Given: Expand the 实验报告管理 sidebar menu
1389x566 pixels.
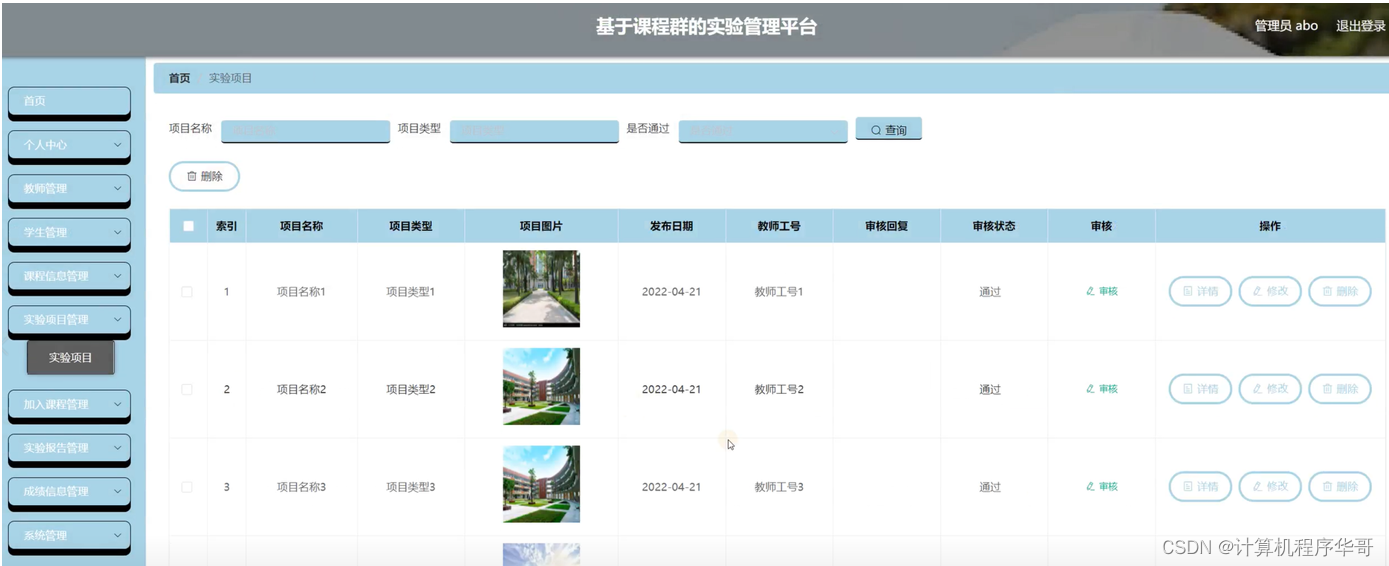Looking at the screenshot, I should coord(69,448).
